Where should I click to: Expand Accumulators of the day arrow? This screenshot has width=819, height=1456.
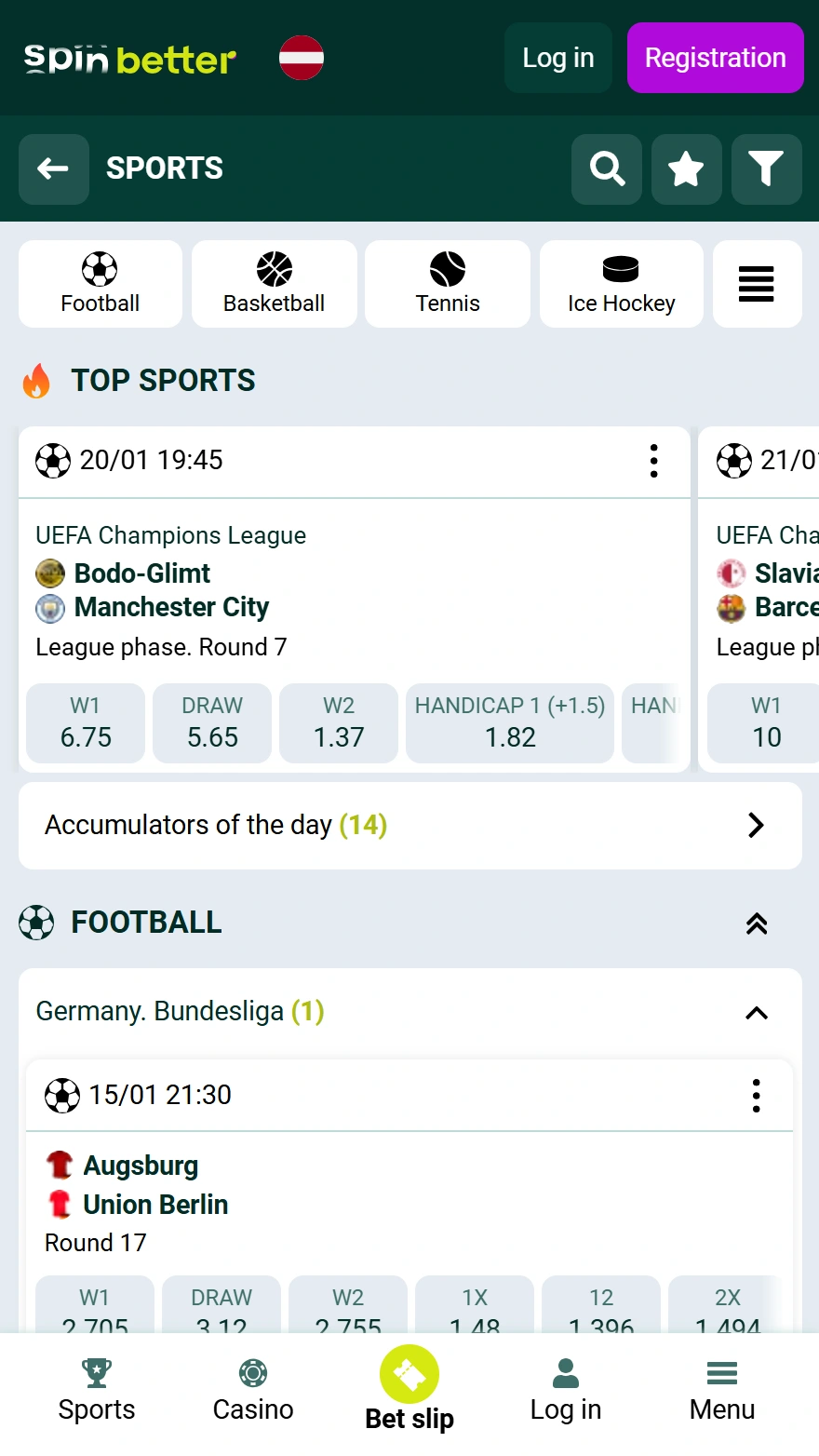pos(756,826)
